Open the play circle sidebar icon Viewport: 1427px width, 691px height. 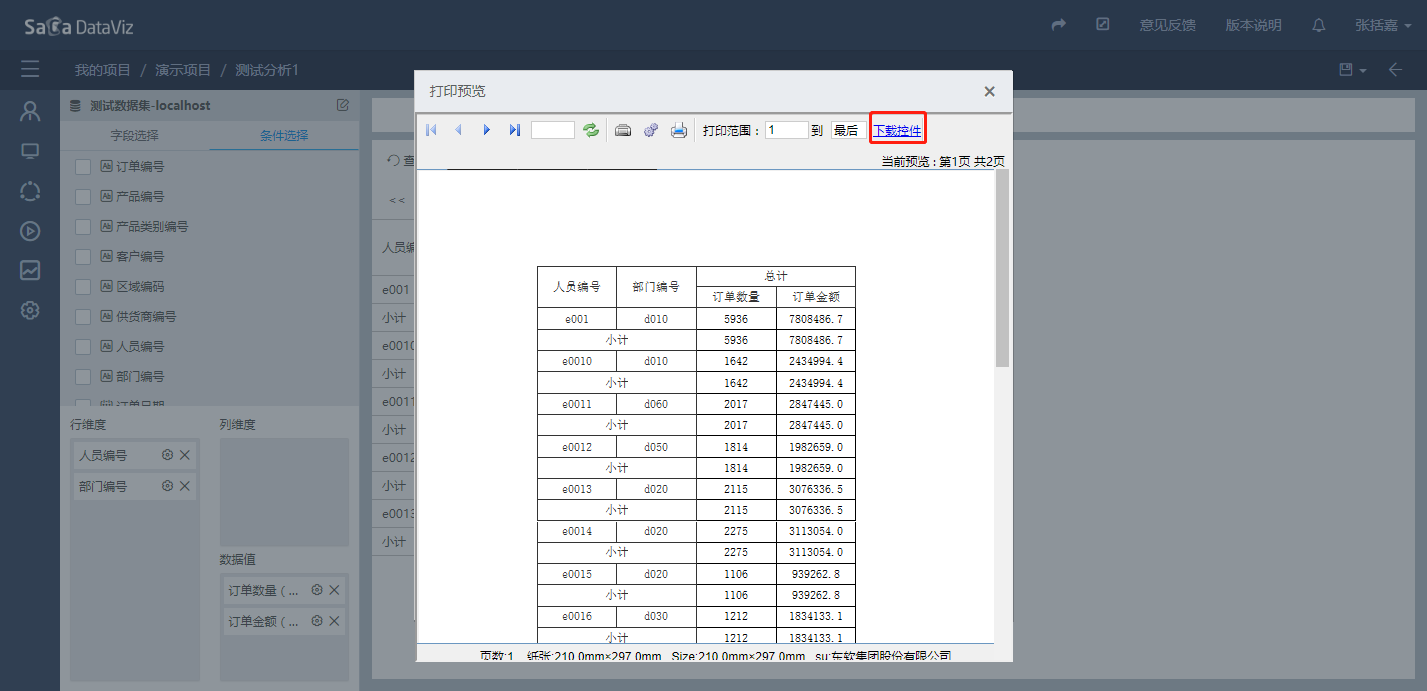30,231
